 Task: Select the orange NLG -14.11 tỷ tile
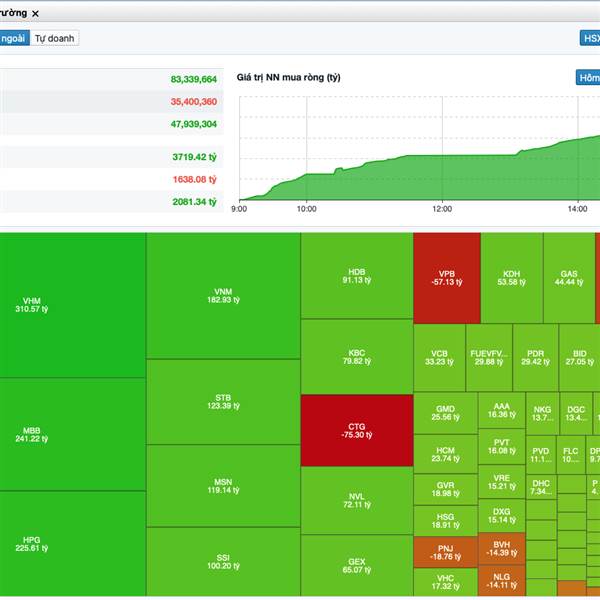pyautogui.click(x=502, y=581)
